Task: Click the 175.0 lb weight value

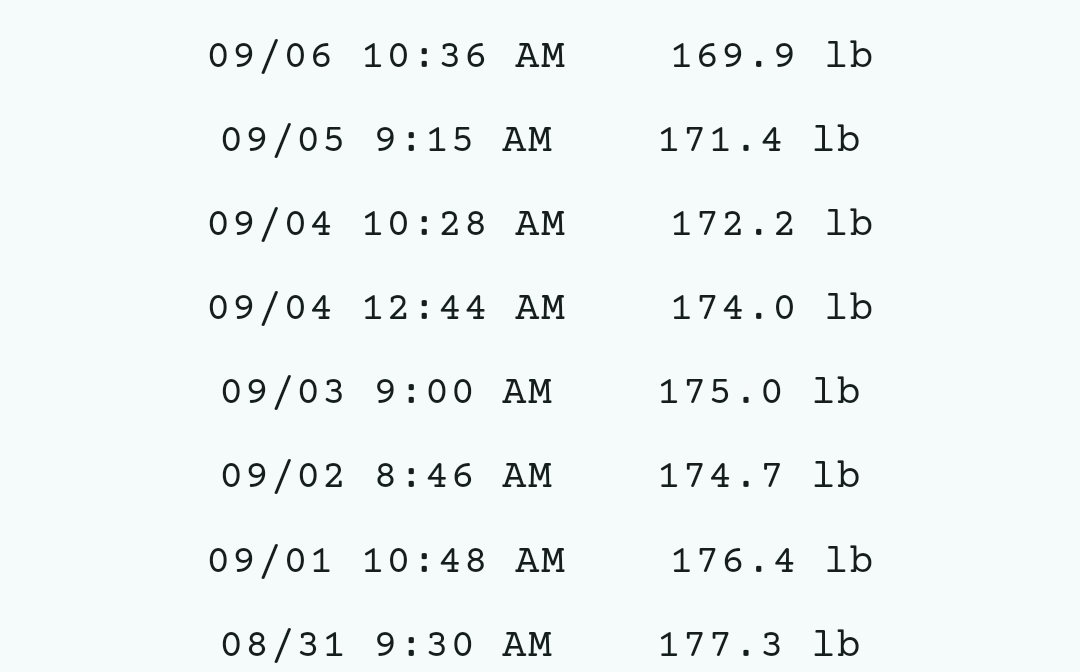Action: pyautogui.click(x=759, y=392)
